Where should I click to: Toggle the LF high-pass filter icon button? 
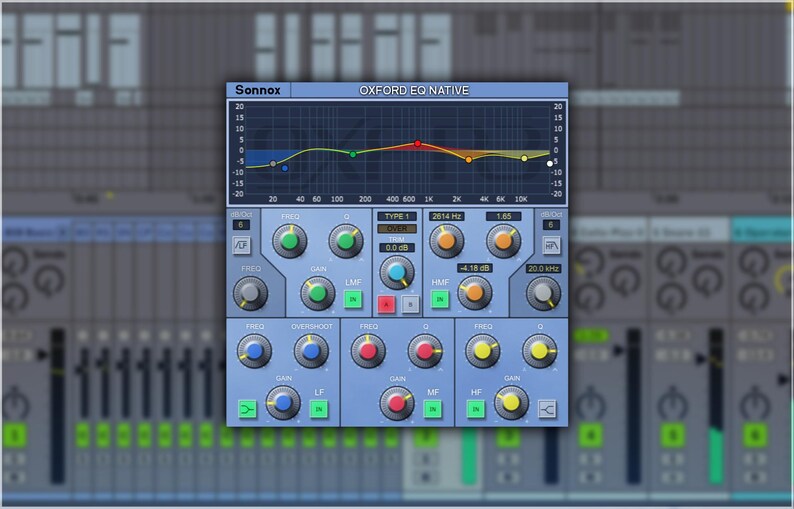tap(242, 245)
